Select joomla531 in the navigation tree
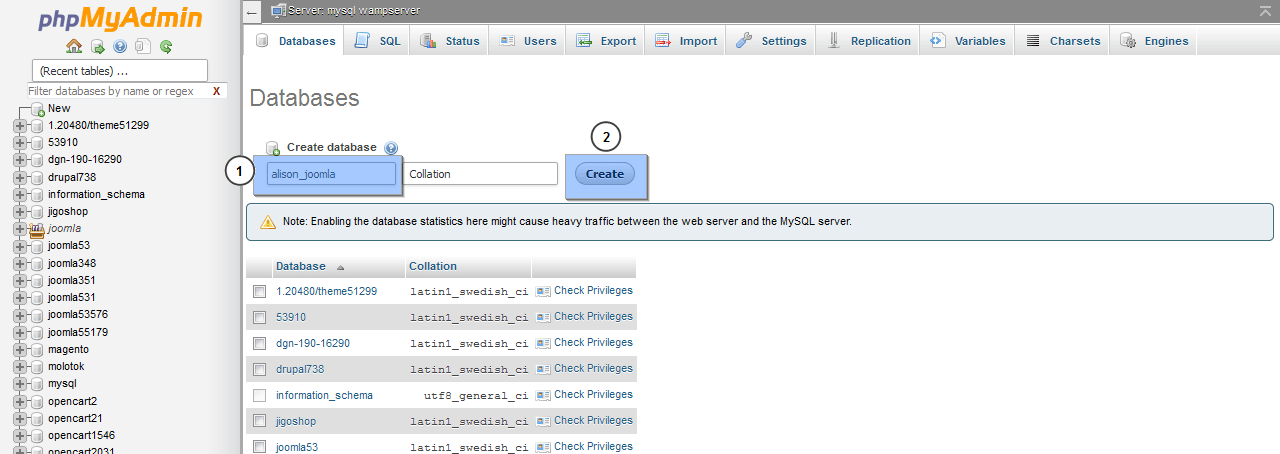1280x454 pixels. click(x=71, y=298)
